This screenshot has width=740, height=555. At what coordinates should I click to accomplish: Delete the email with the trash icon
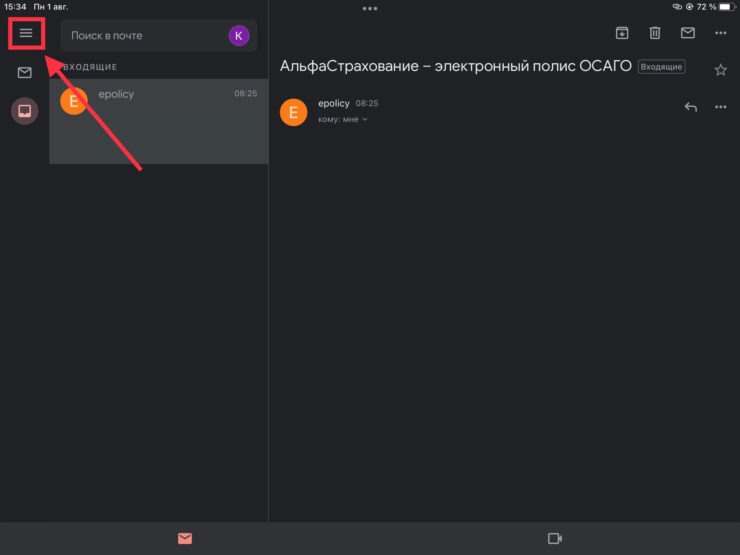click(655, 33)
